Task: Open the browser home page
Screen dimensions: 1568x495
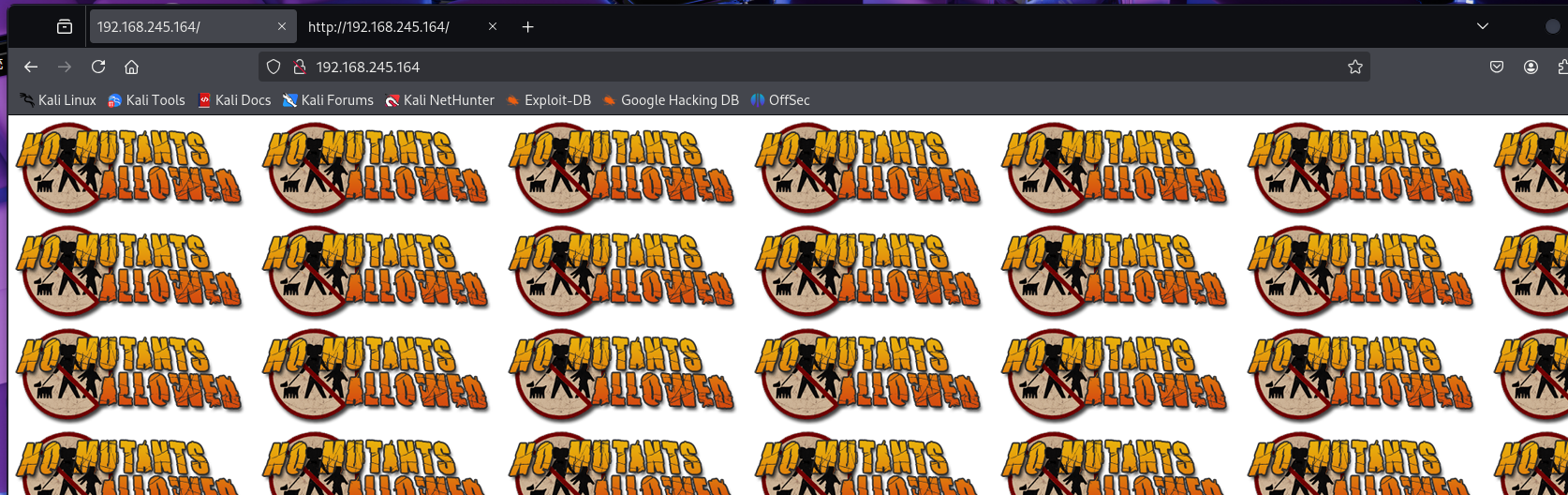Action: point(132,67)
